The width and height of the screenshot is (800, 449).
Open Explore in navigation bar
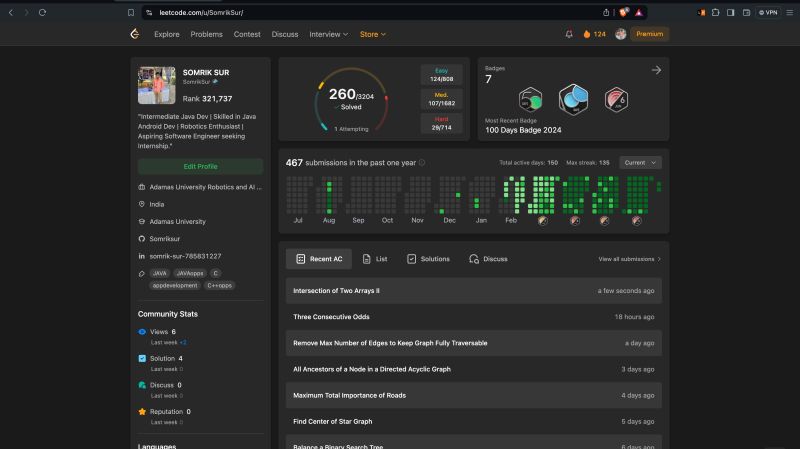[167, 34]
